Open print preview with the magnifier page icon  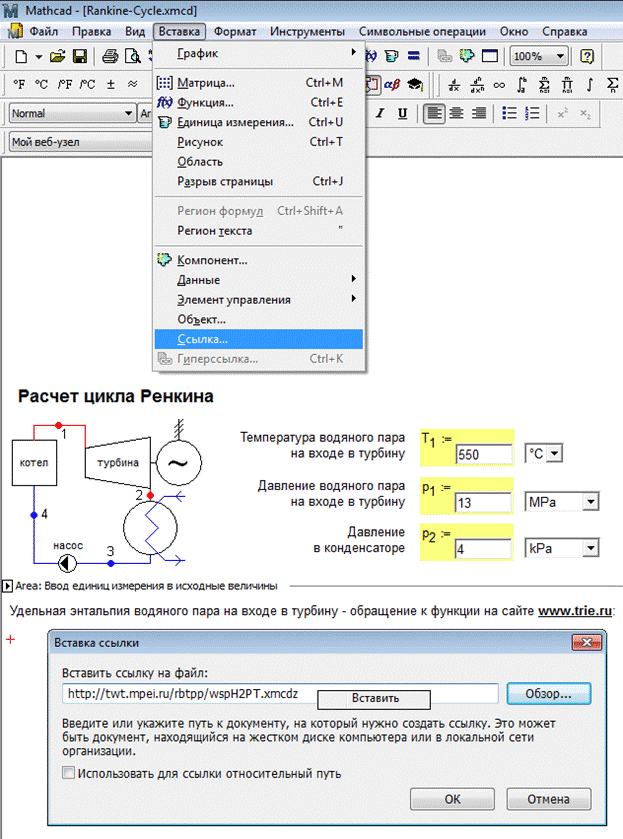click(x=132, y=56)
